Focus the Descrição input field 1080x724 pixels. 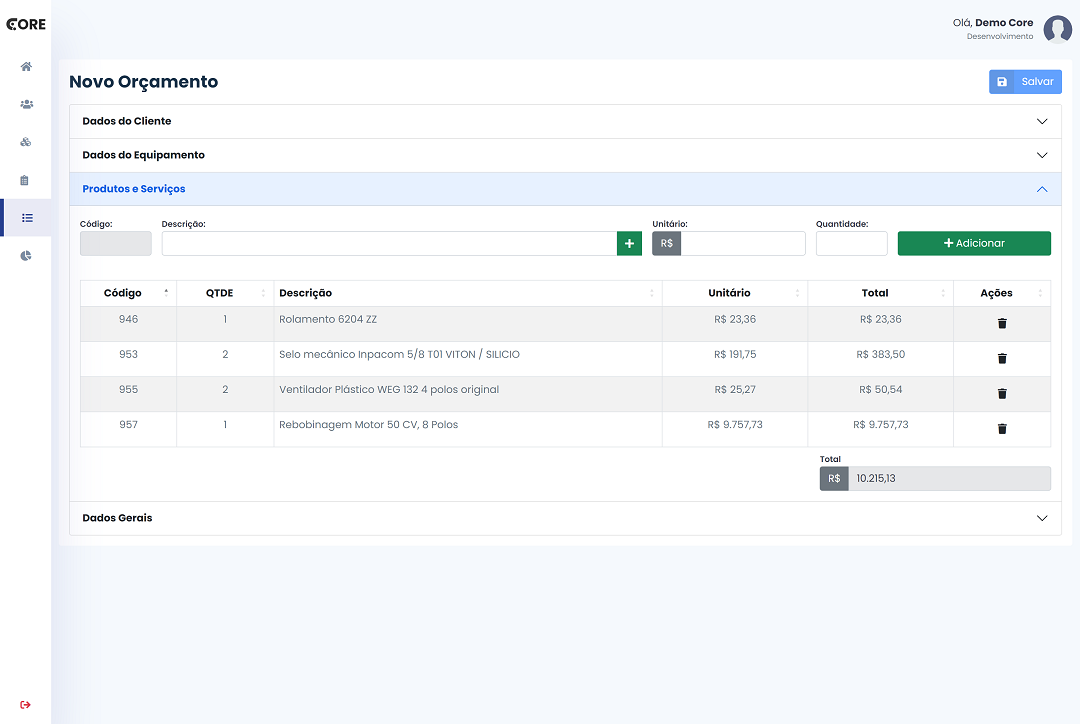click(389, 243)
